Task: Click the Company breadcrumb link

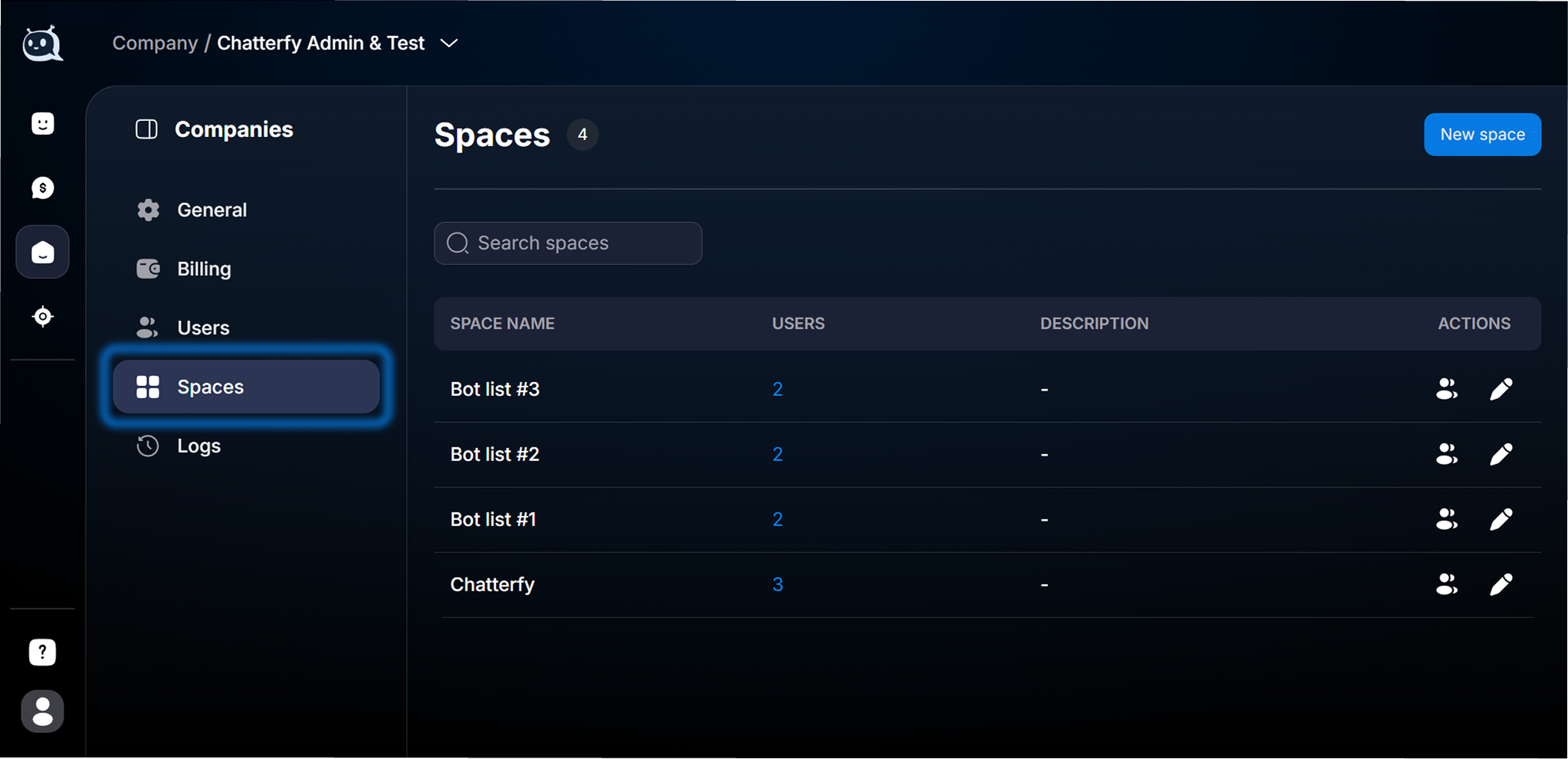Action: point(155,43)
